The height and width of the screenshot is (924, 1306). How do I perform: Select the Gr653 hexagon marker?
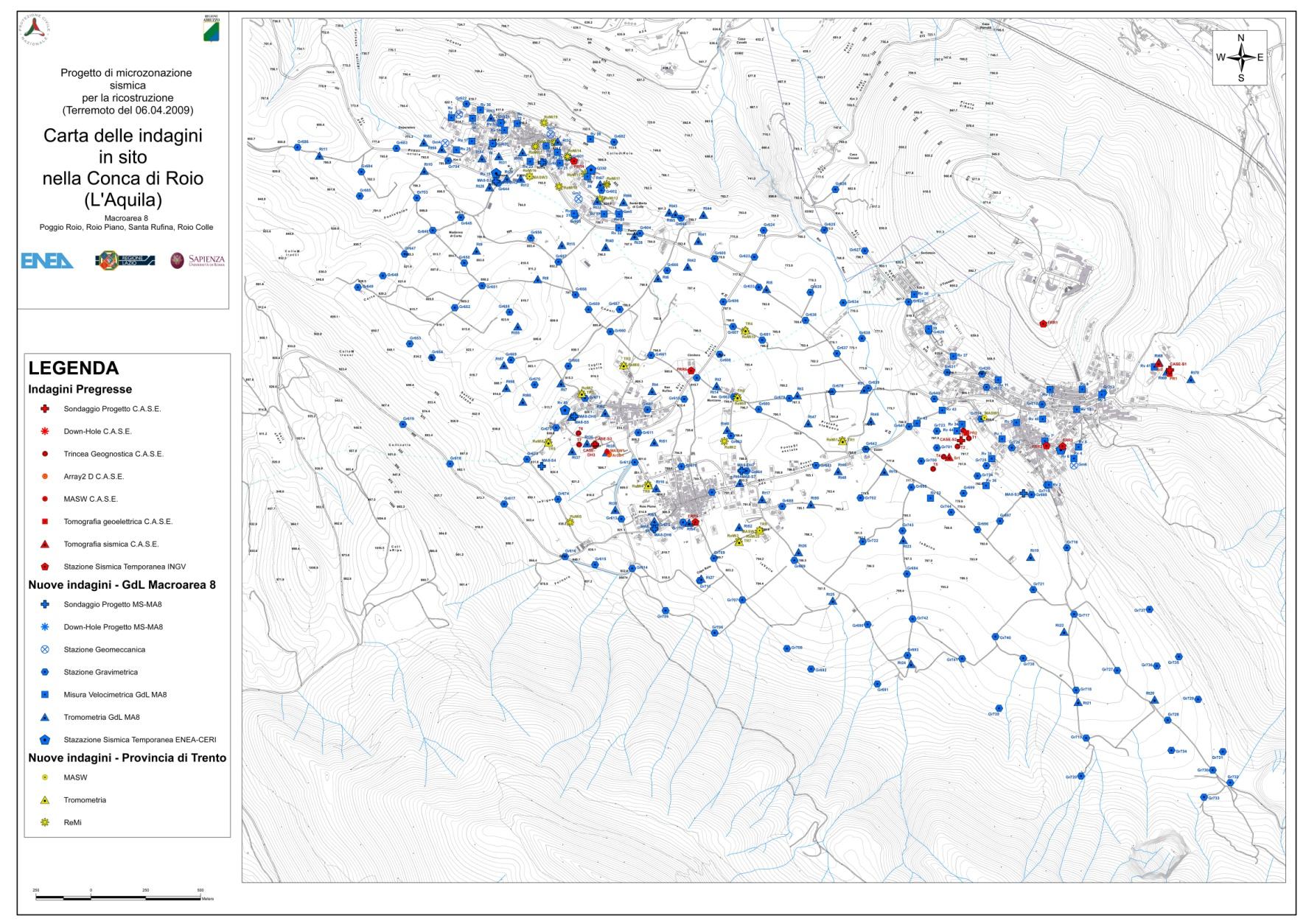pos(411,344)
